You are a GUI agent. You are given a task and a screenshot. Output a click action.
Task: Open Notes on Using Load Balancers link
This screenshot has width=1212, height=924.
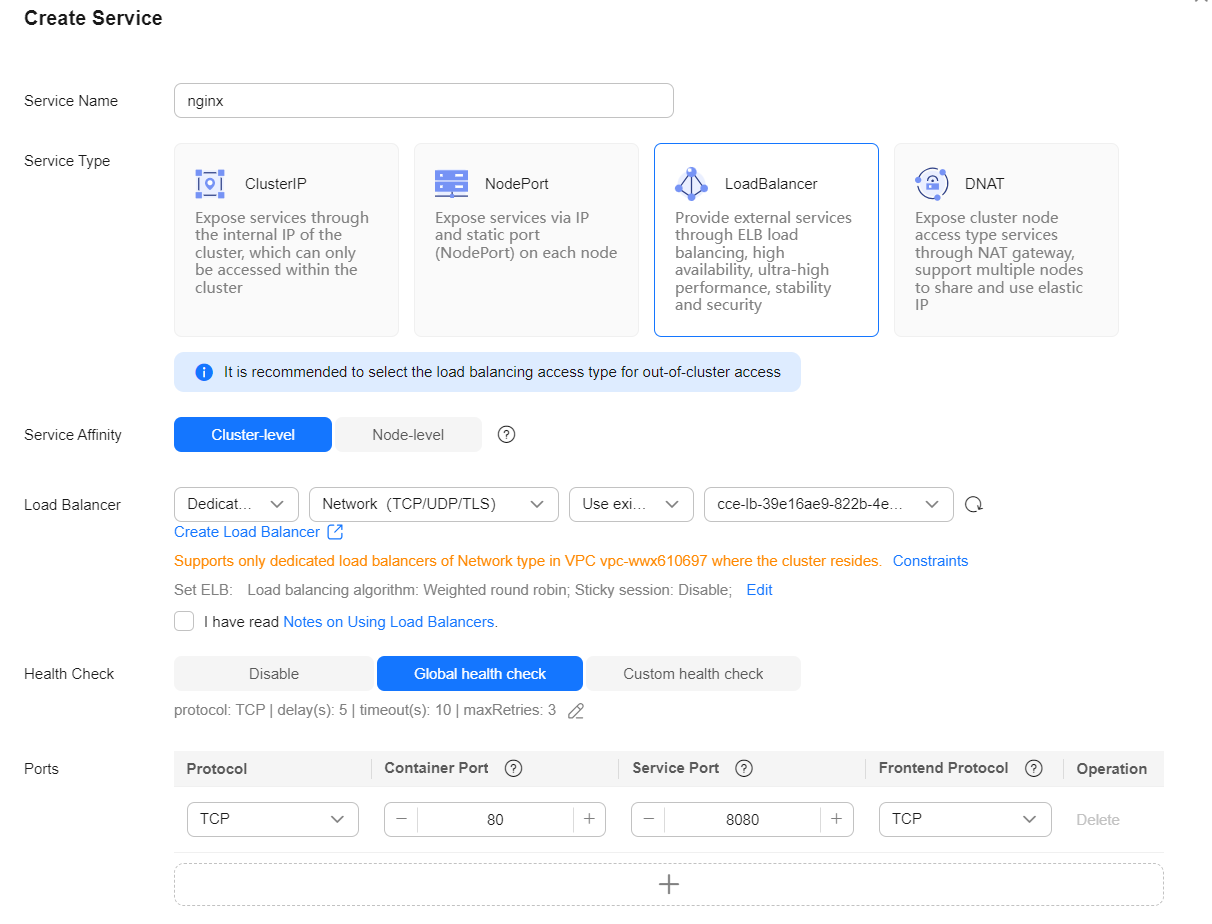pos(389,622)
